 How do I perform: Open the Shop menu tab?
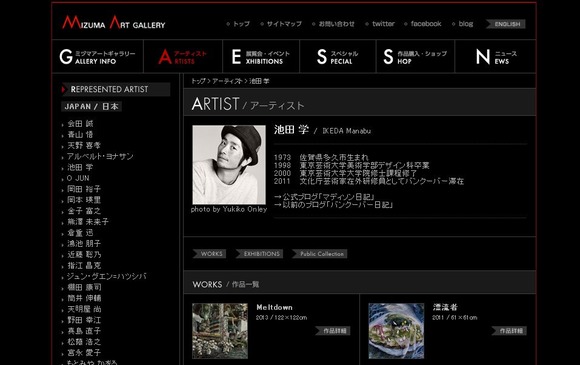415,57
